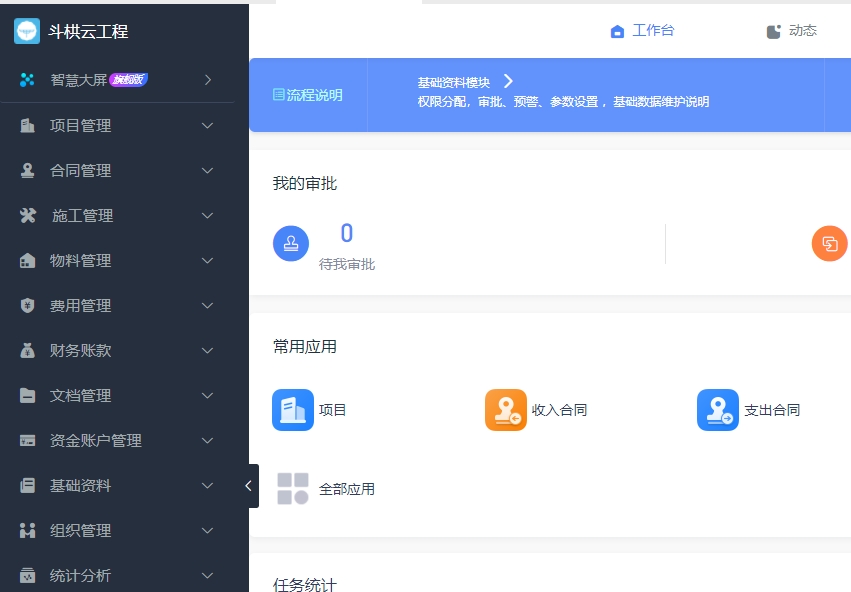Select 资金账户管理 in the sidebar

pyautogui.click(x=95, y=441)
